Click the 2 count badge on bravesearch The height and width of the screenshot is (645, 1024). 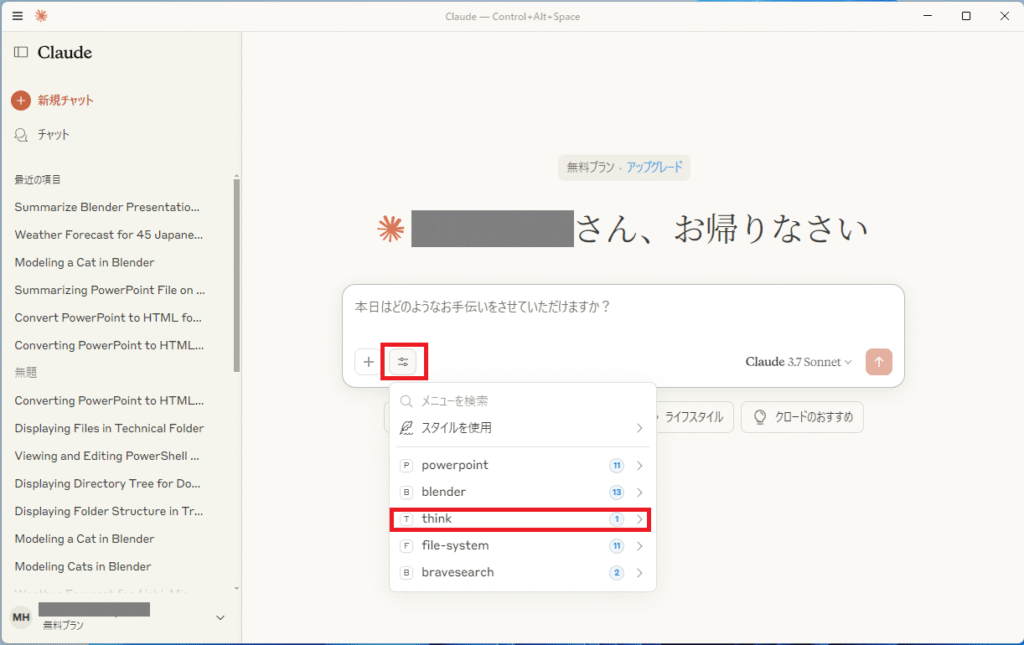pyautogui.click(x=616, y=573)
